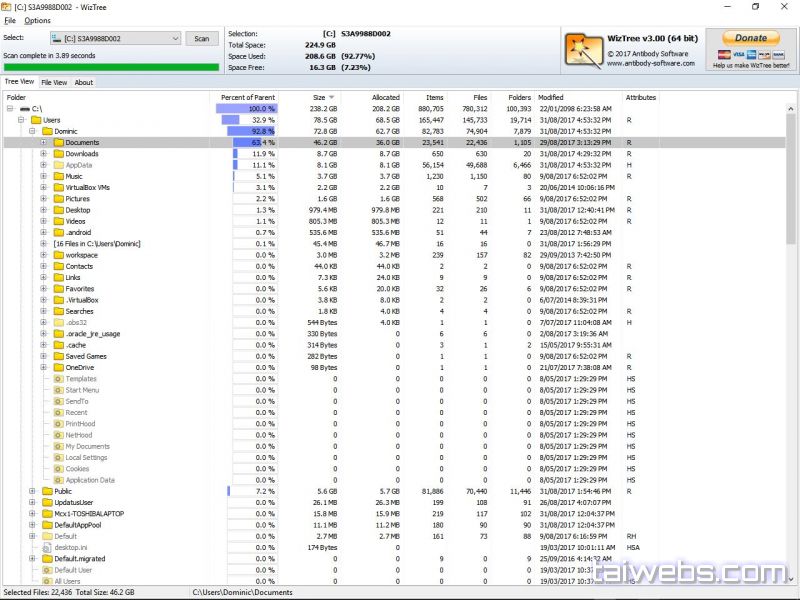The image size is (800, 600).
Task: Sort by the Size column header
Action: [x=318, y=97]
